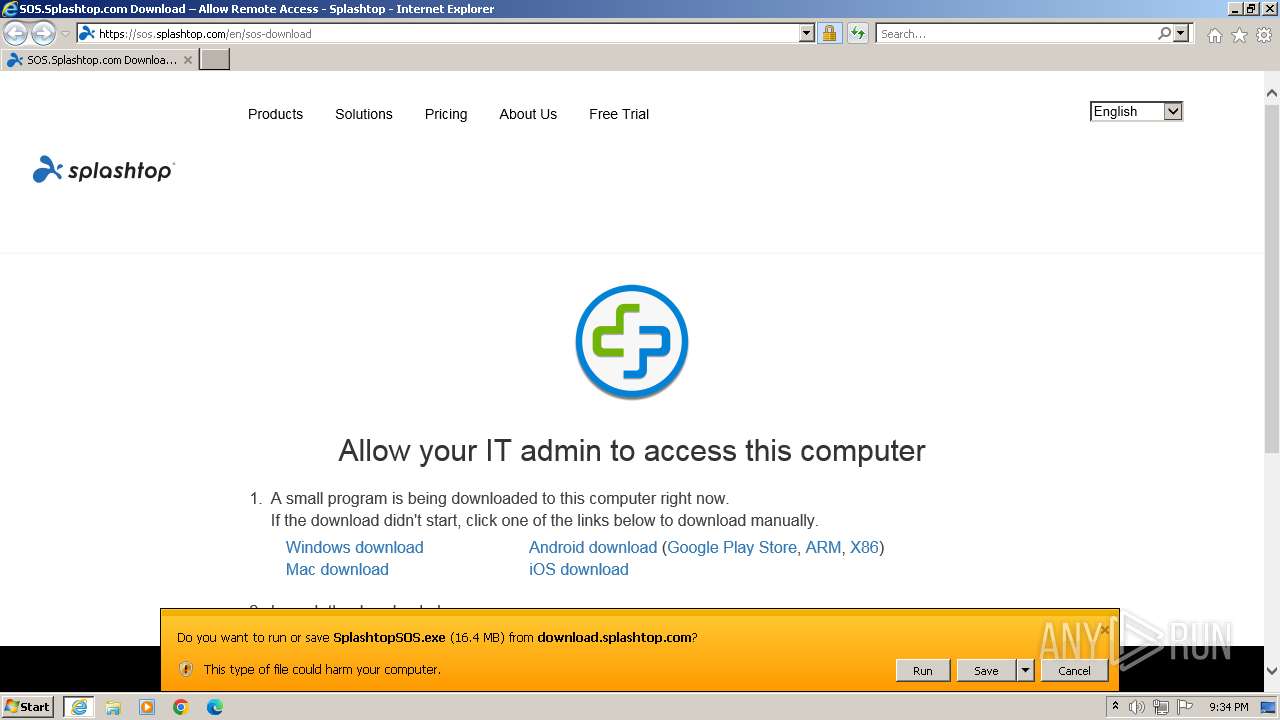Open Favorites star icon
This screenshot has height=720, width=1280.
(x=1239, y=35)
